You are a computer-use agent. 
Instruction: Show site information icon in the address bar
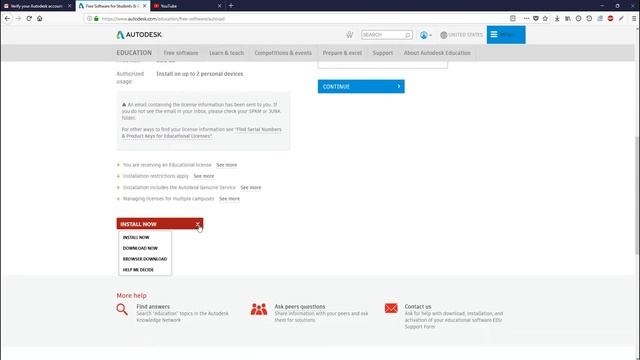(89, 18)
